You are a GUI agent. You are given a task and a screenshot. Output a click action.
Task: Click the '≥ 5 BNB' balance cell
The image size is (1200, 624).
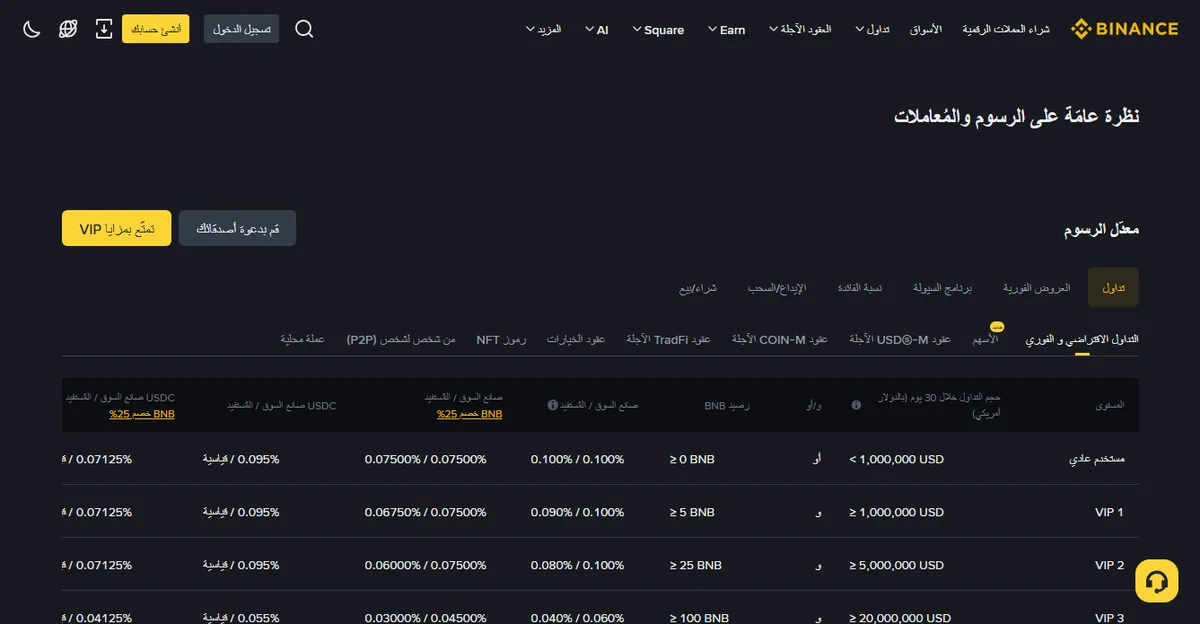pos(692,512)
